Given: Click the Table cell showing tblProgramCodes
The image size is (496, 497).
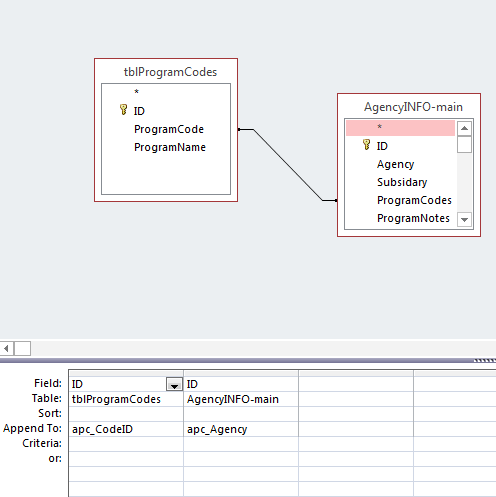Looking at the screenshot, I should point(126,399).
